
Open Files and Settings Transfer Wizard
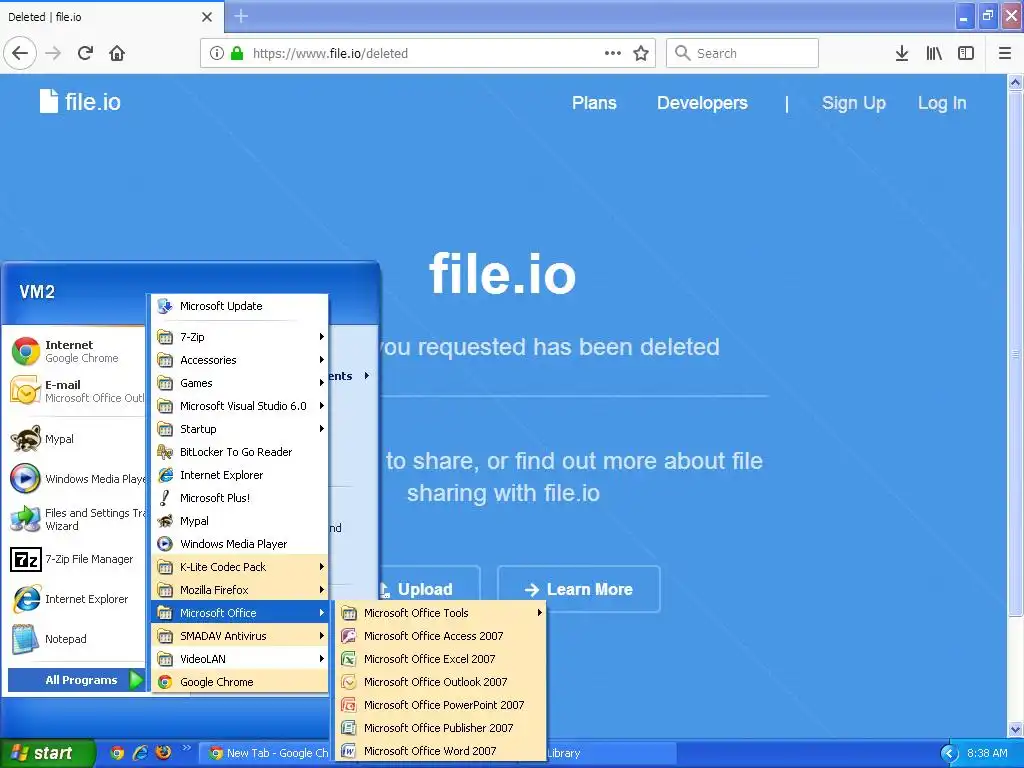[x=76, y=519]
